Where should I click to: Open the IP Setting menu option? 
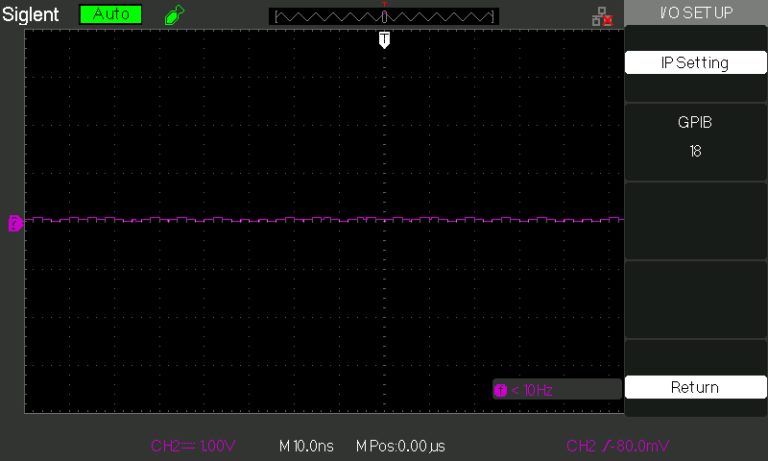694,62
